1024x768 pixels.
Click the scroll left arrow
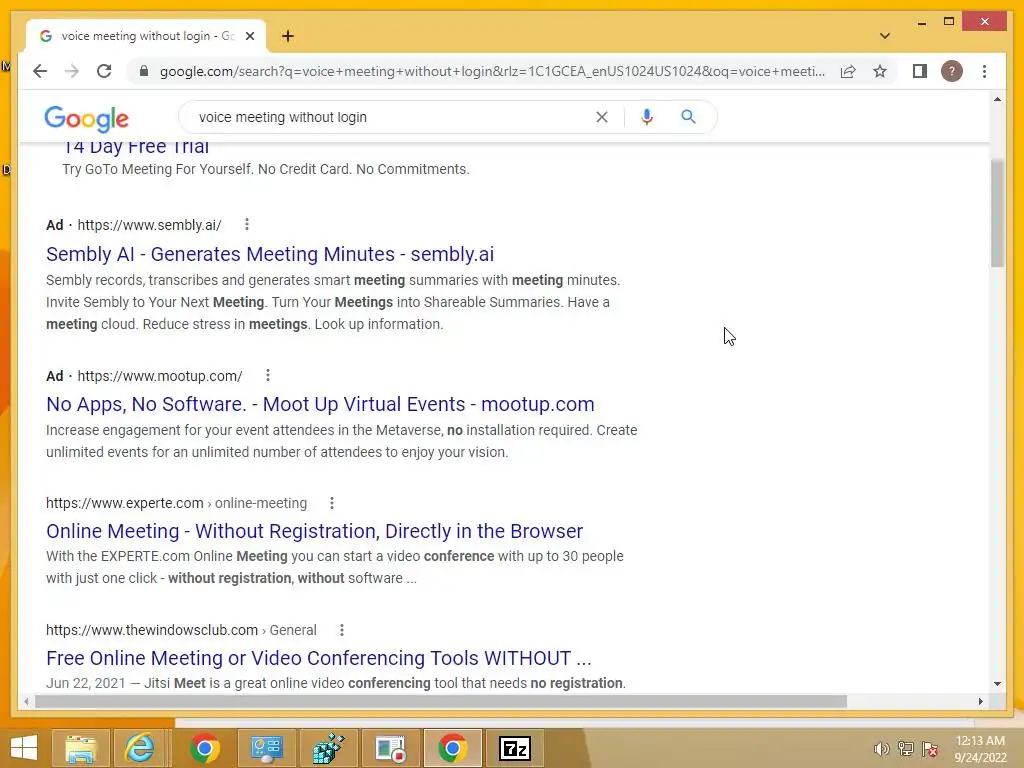pos(25,701)
